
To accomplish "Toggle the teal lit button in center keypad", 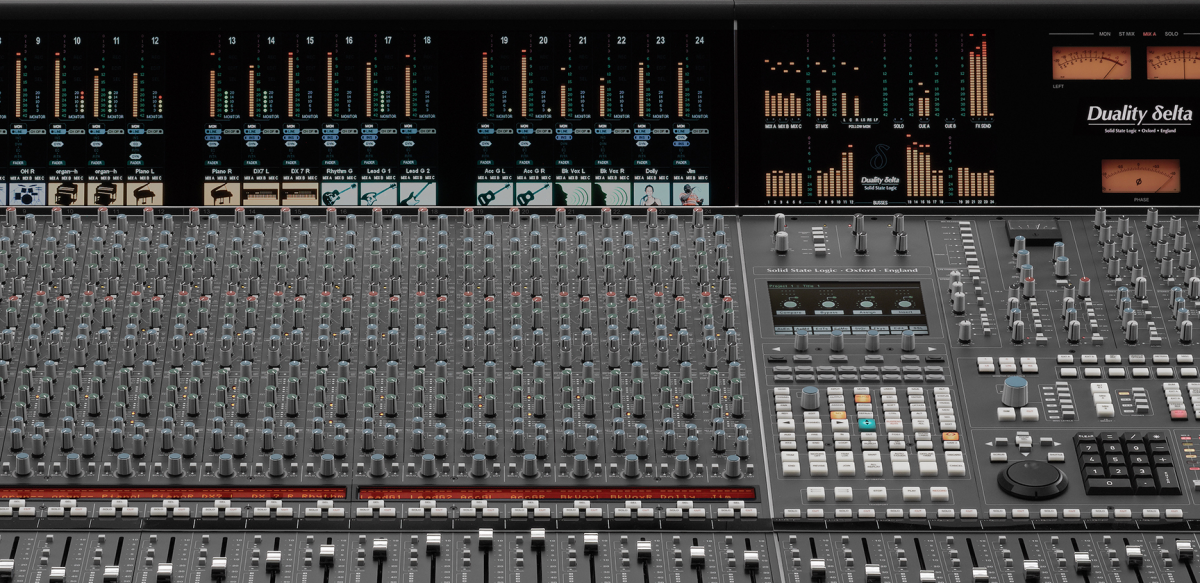I will [x=866, y=423].
